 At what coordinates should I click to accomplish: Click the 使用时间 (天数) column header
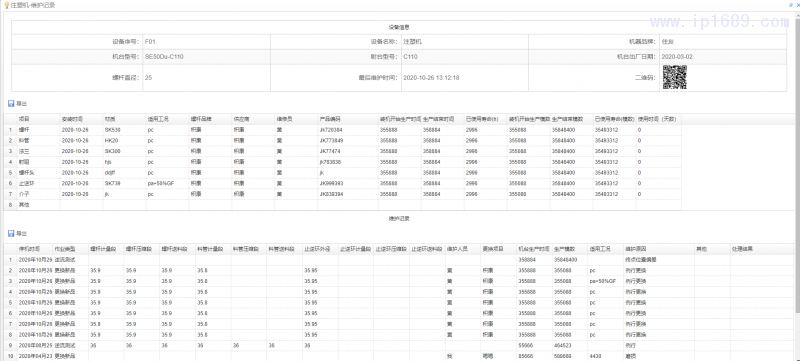pyautogui.click(x=657, y=119)
